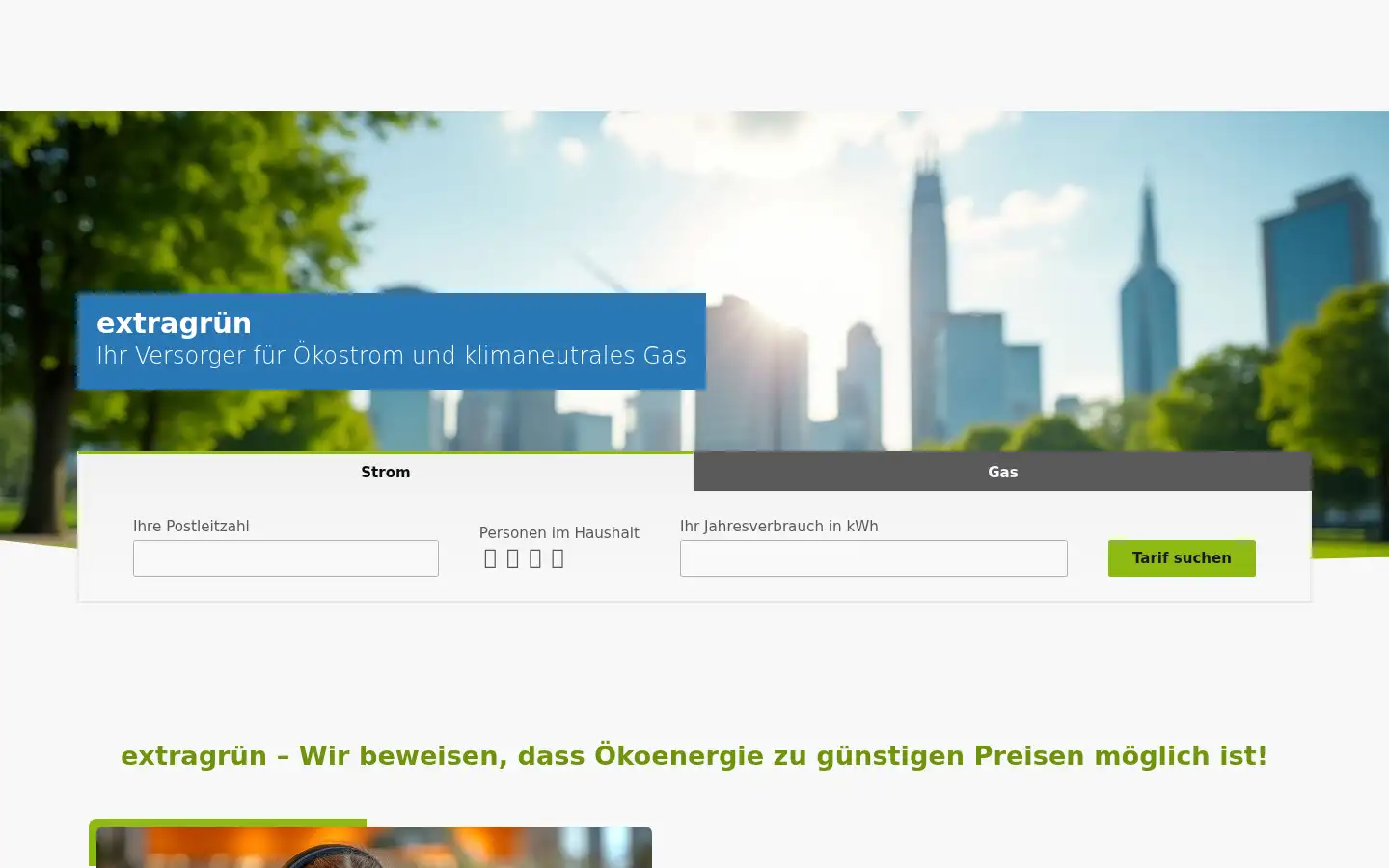Screen dimensions: 1389x868
Task: Select the third Personen im Haushalt icon
Action: [x=535, y=558]
